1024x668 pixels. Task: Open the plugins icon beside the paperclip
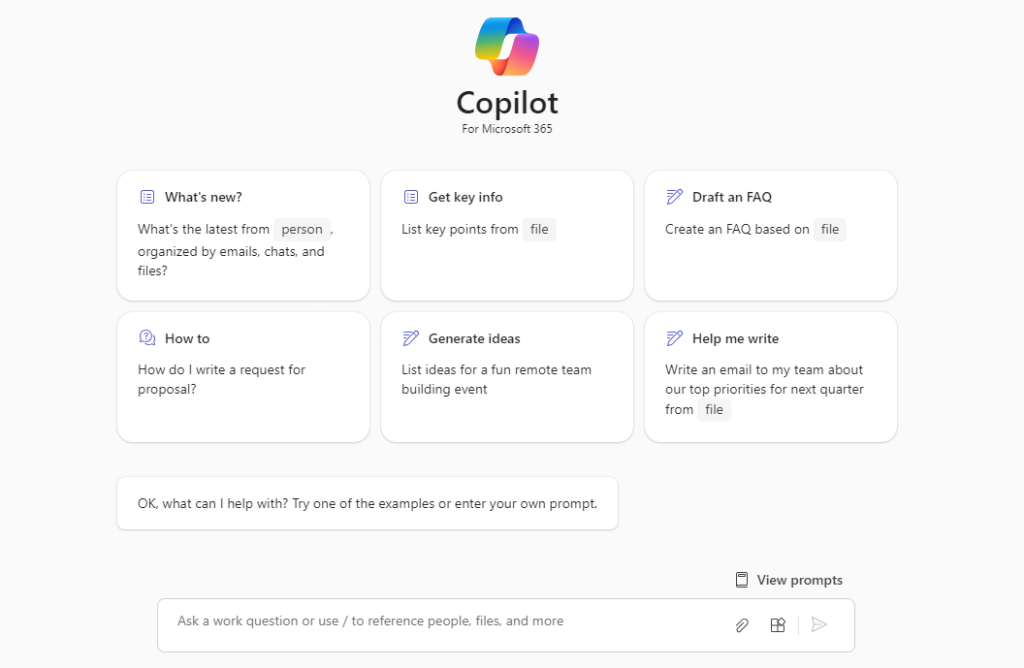[x=777, y=624]
